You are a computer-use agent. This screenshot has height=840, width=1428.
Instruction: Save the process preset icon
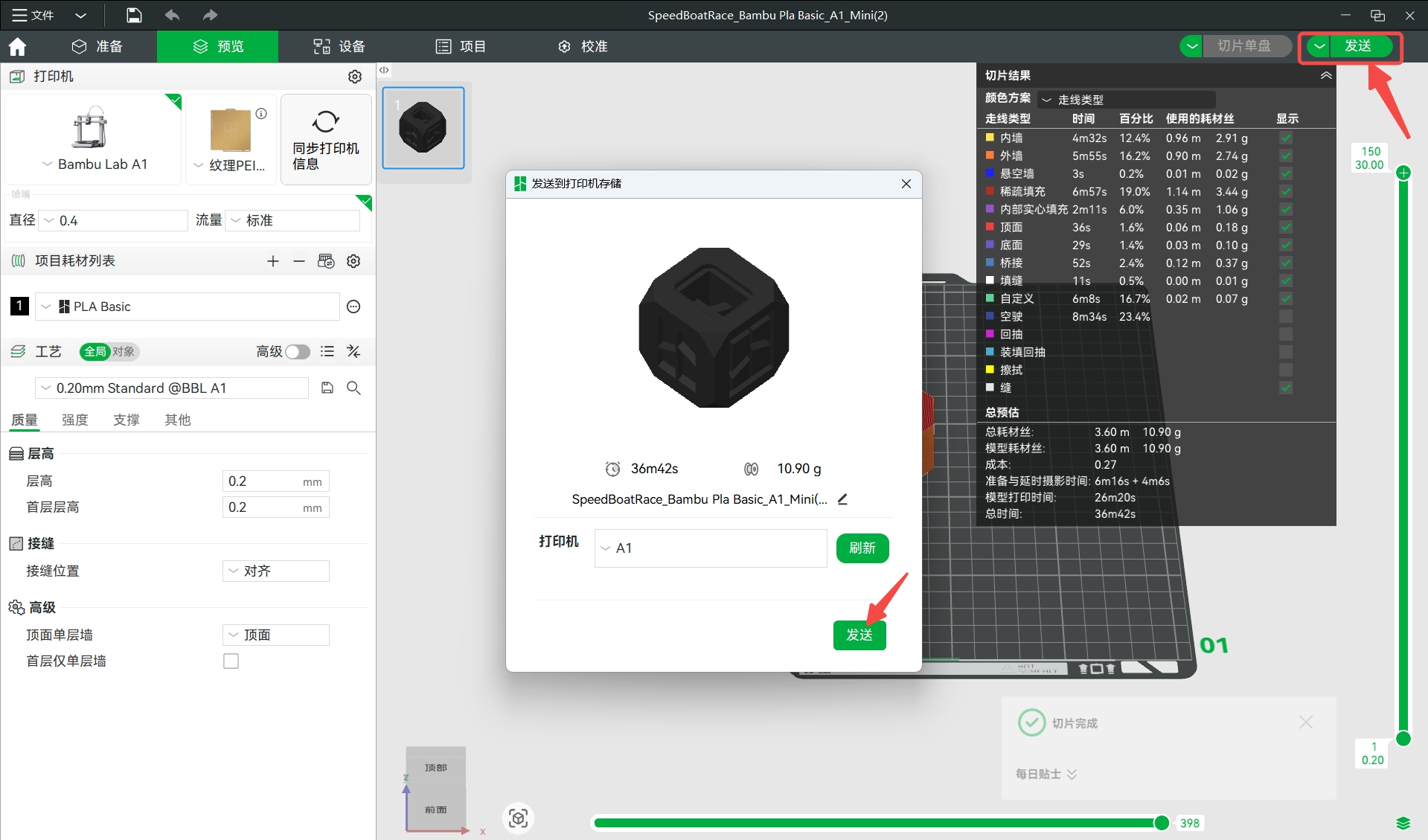327,388
